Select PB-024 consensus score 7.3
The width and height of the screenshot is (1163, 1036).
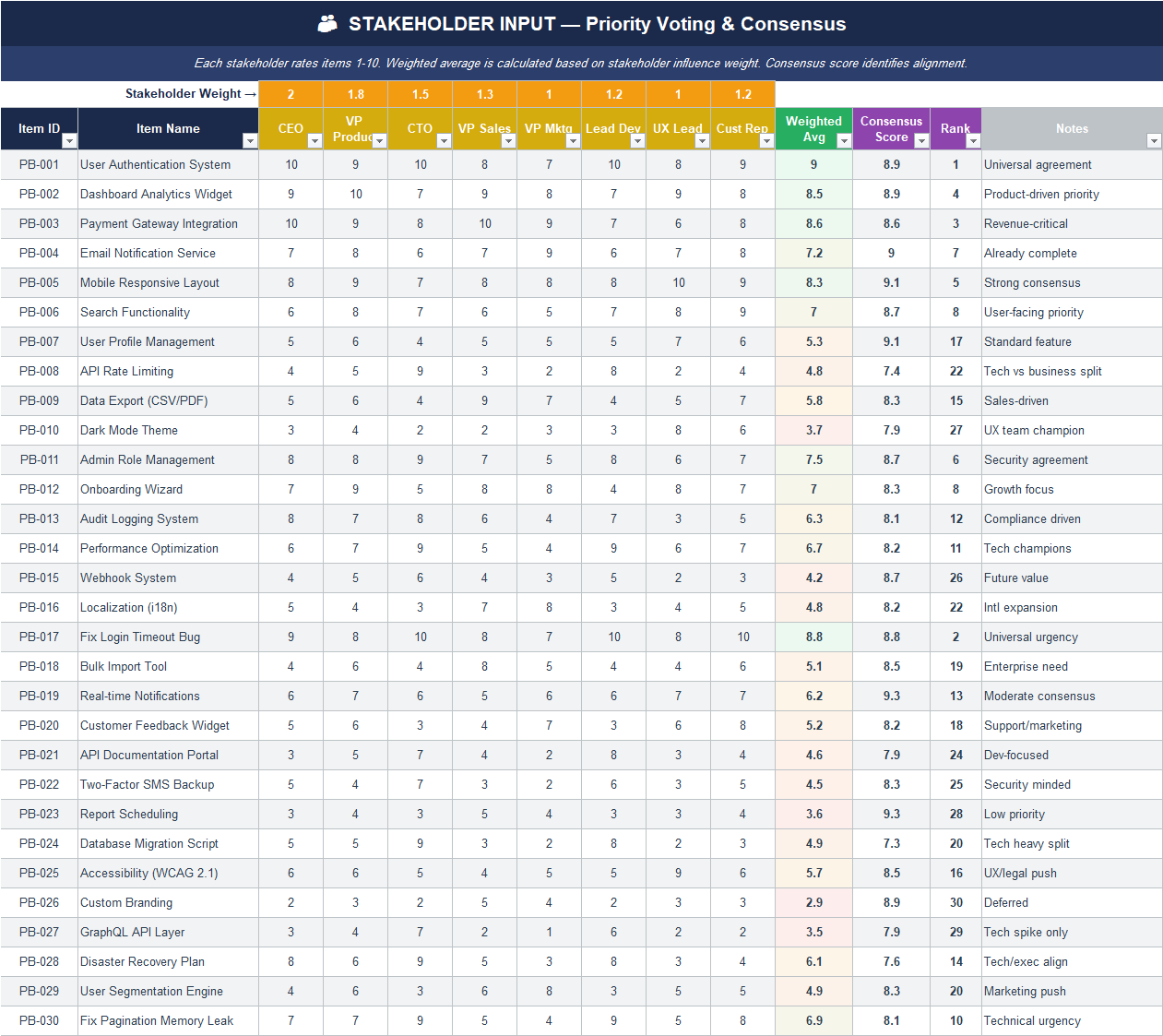(891, 843)
